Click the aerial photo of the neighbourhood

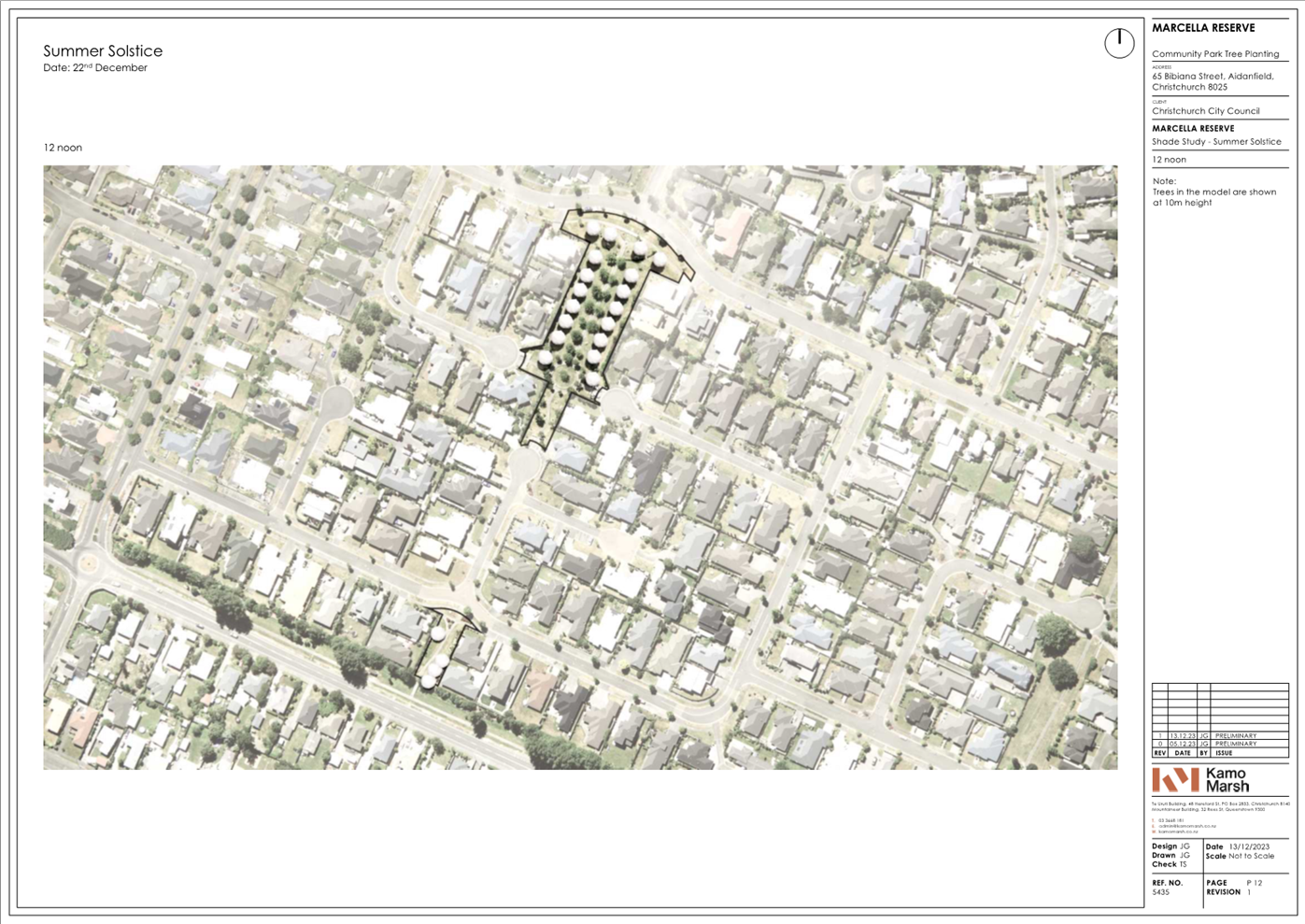pos(580,467)
